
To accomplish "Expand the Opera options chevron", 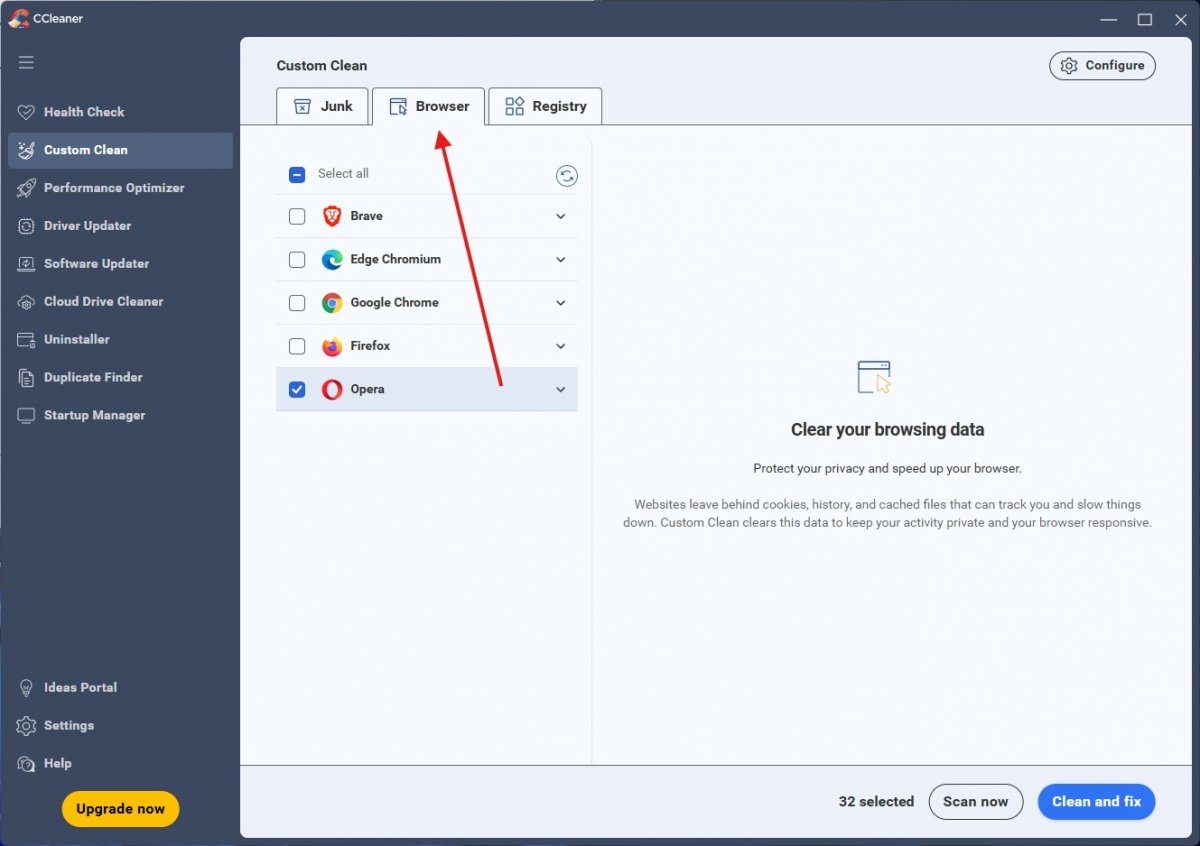I will pyautogui.click(x=560, y=390).
